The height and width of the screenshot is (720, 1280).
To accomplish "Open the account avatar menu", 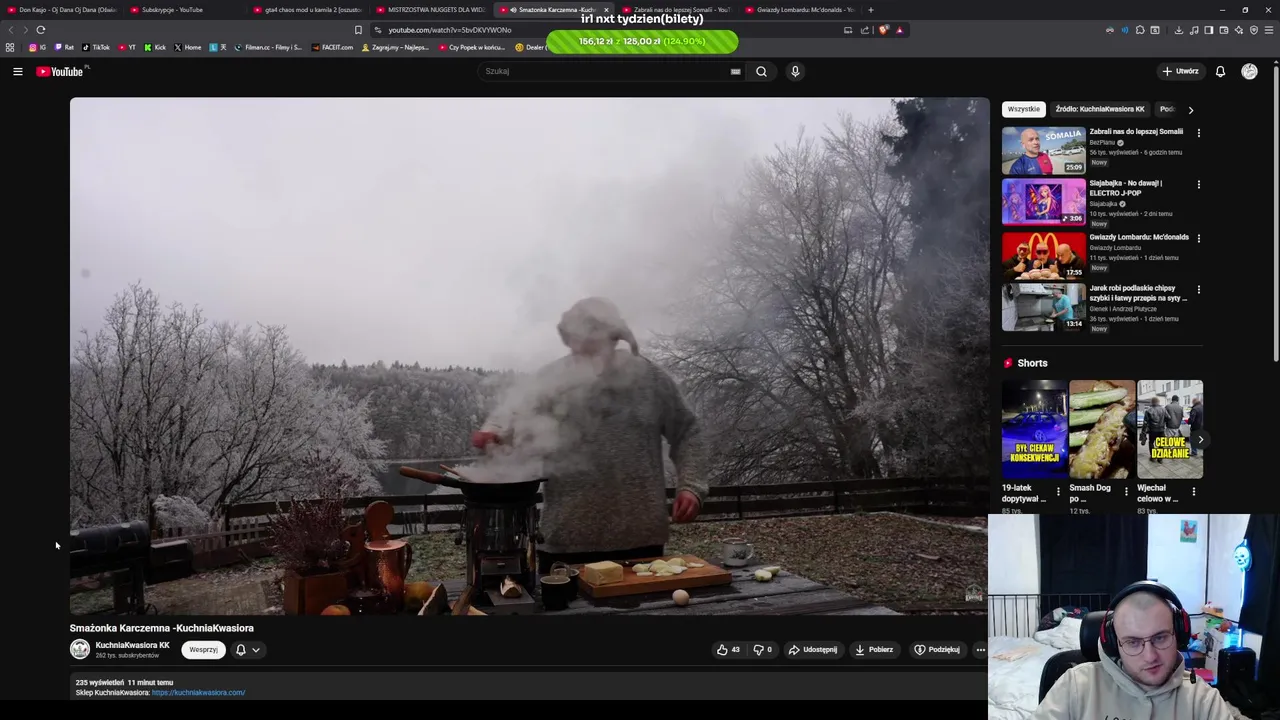I will [1249, 71].
